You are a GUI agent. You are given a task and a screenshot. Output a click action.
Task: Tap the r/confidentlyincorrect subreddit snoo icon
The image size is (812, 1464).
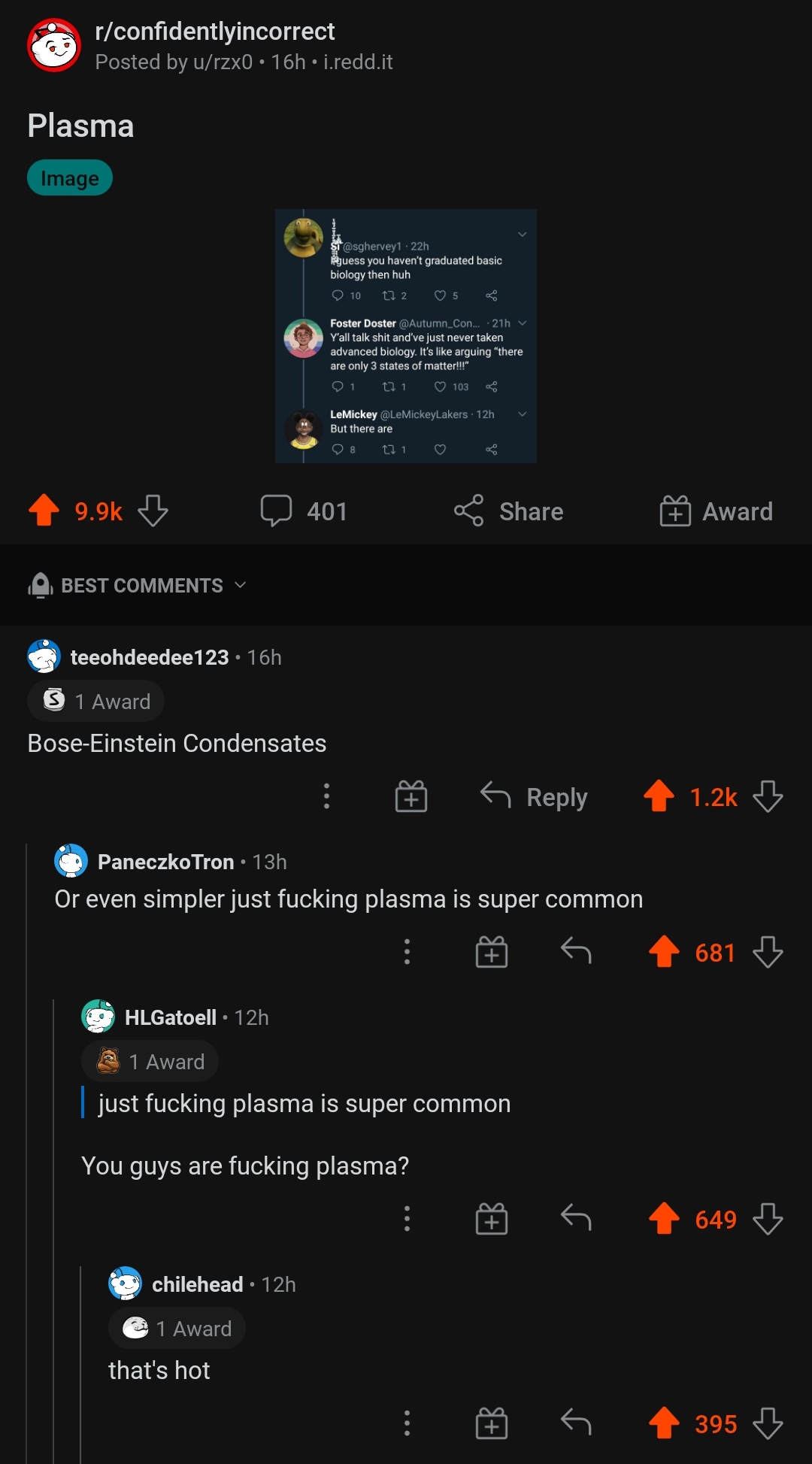pos(53,43)
